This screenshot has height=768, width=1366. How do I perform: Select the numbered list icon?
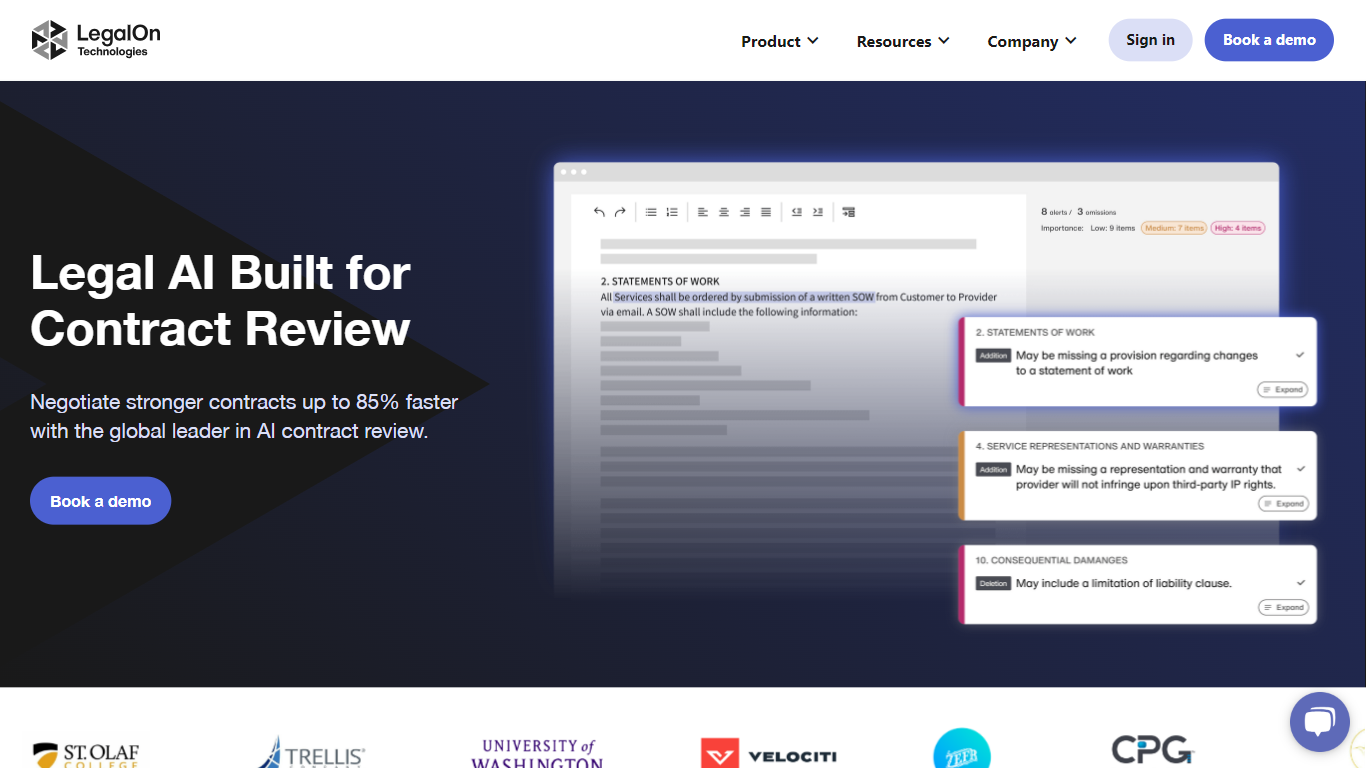coord(672,212)
